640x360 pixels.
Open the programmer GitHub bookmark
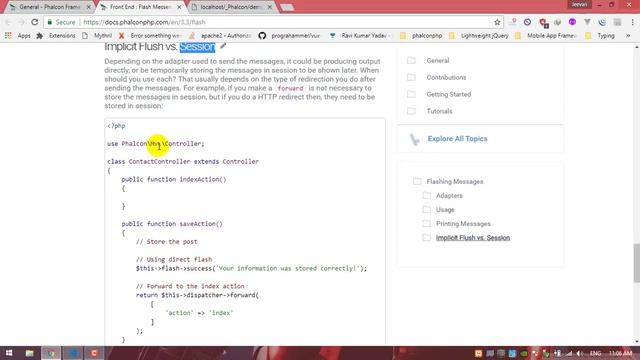point(289,36)
